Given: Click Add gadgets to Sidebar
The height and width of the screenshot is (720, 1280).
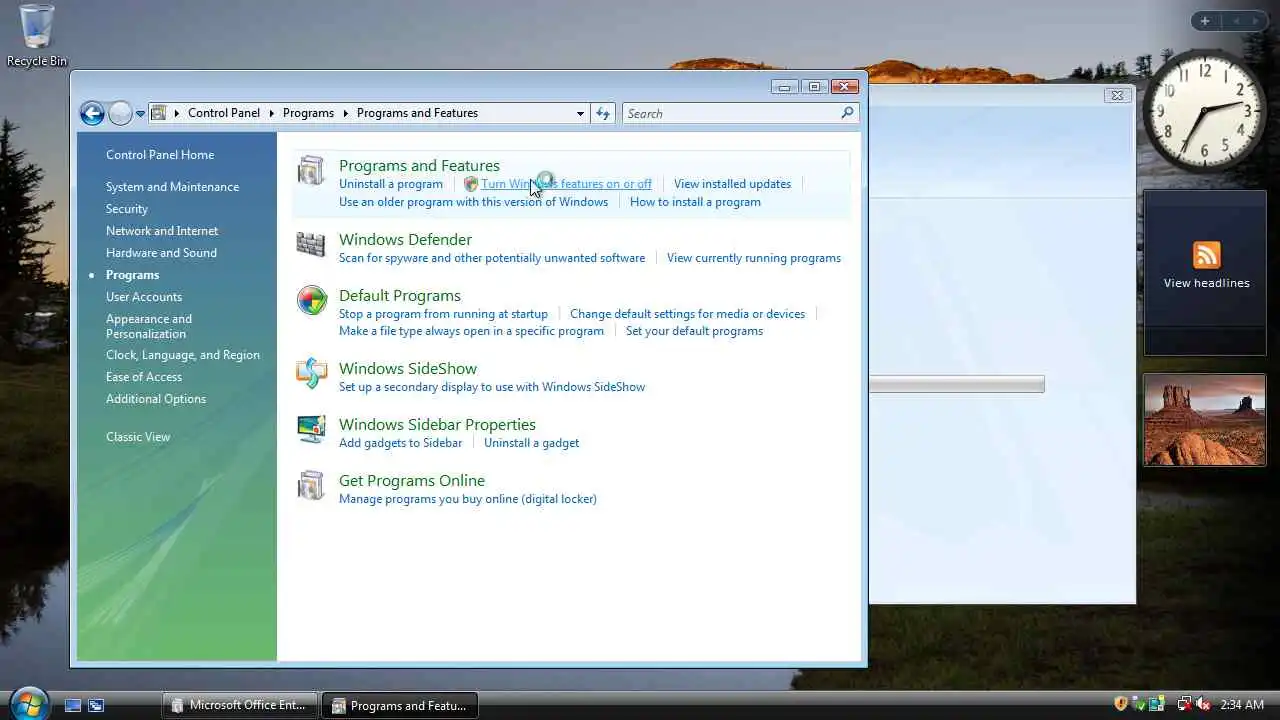Looking at the screenshot, I should click(x=400, y=443).
